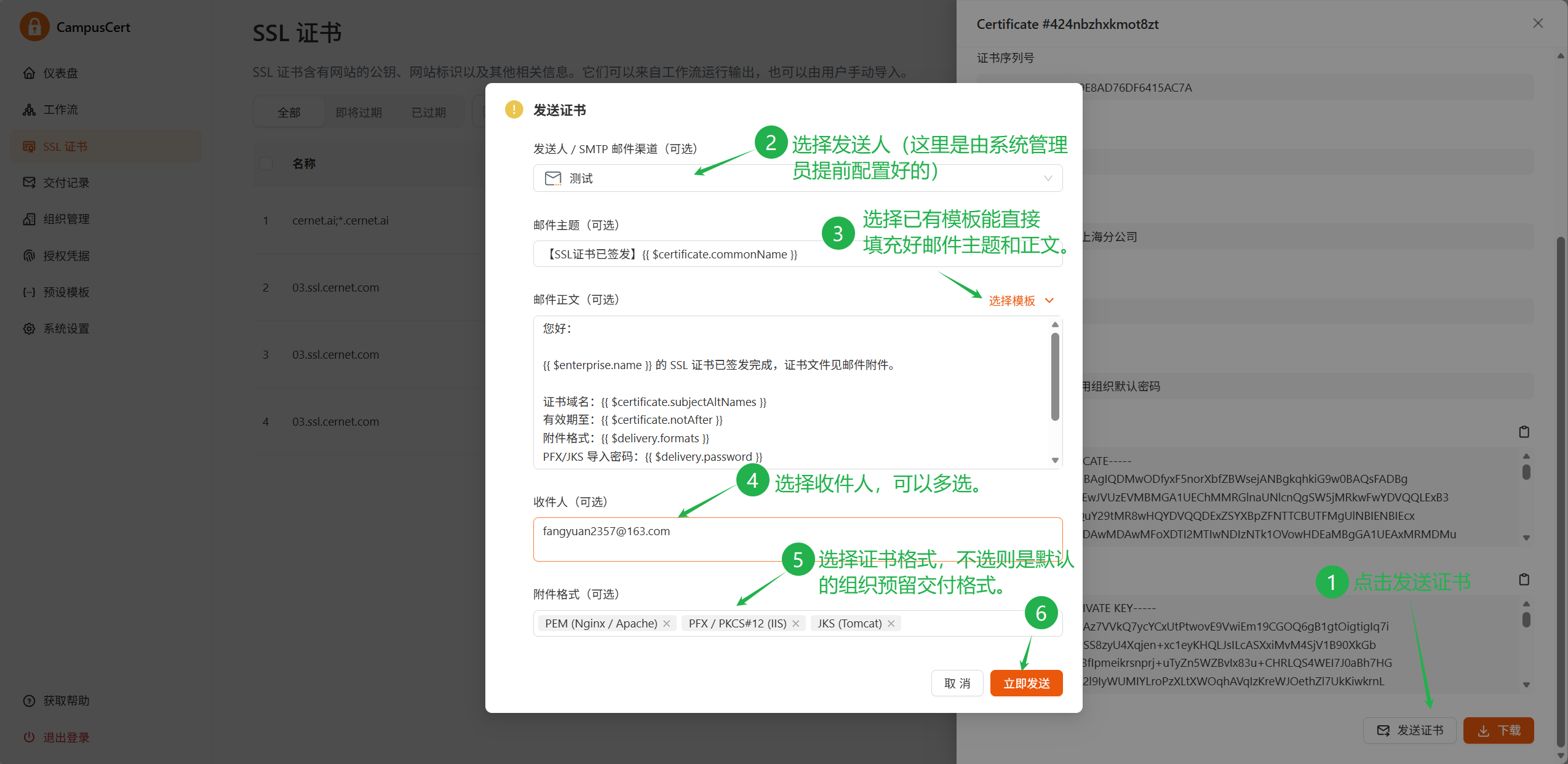The image size is (1568, 764).
Task: Click the 发送证书 button in drawer
Action: [x=1409, y=730]
